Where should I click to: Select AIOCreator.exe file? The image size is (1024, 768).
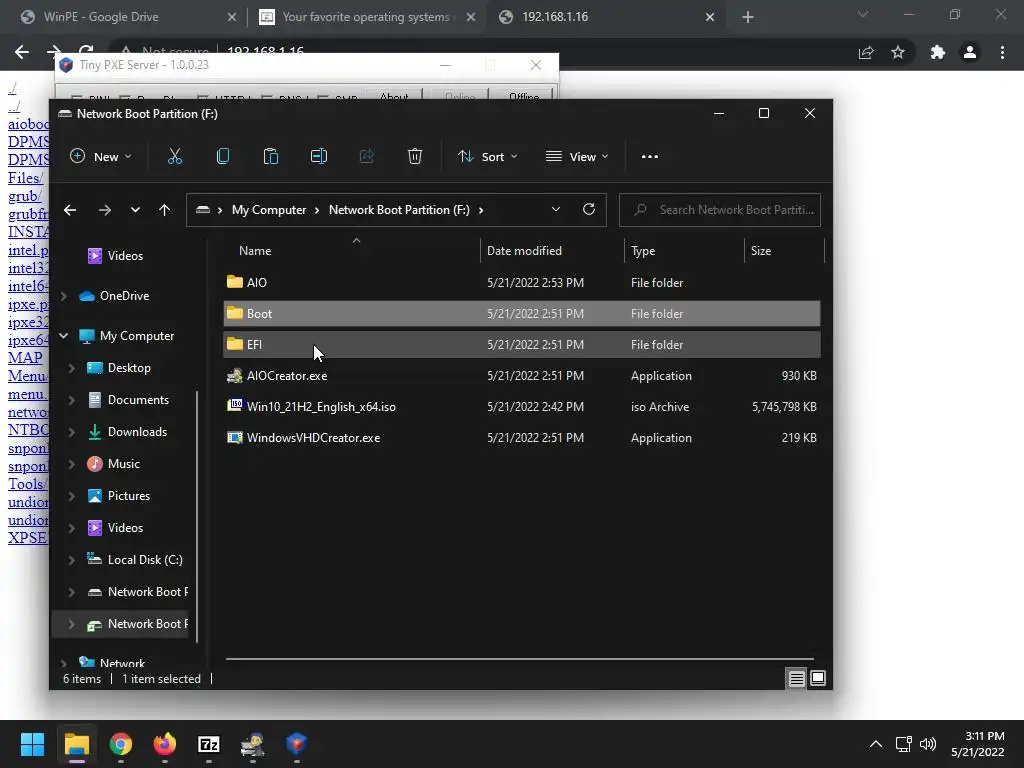click(522, 376)
